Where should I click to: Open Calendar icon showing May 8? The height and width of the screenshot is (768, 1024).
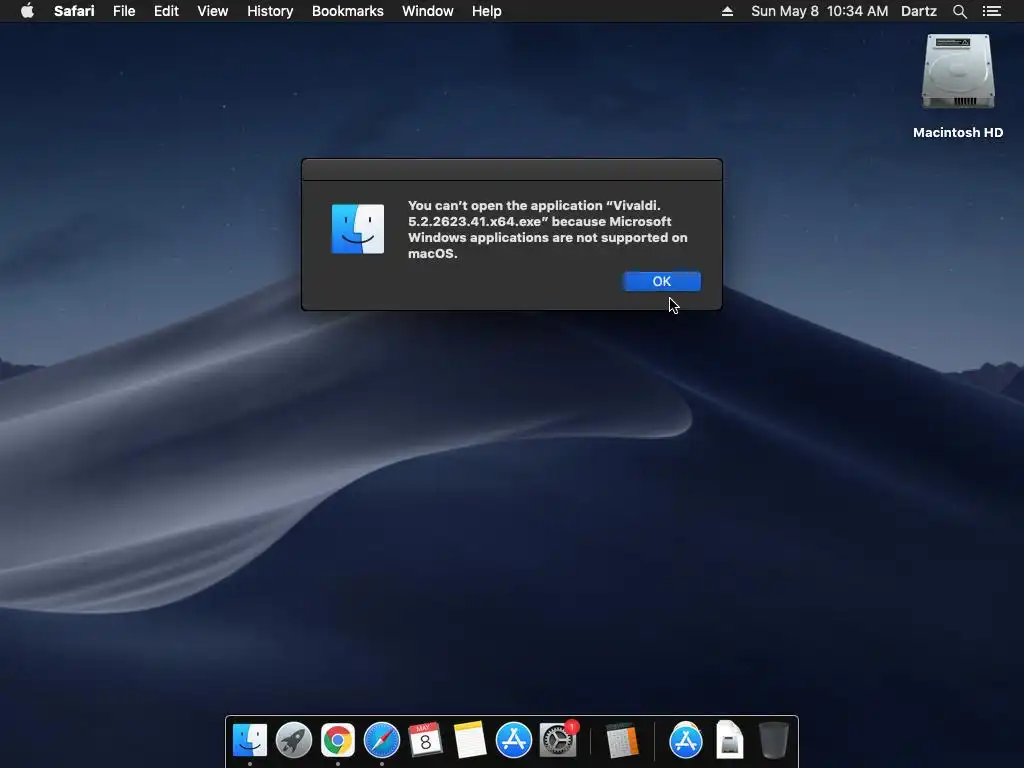coord(425,741)
